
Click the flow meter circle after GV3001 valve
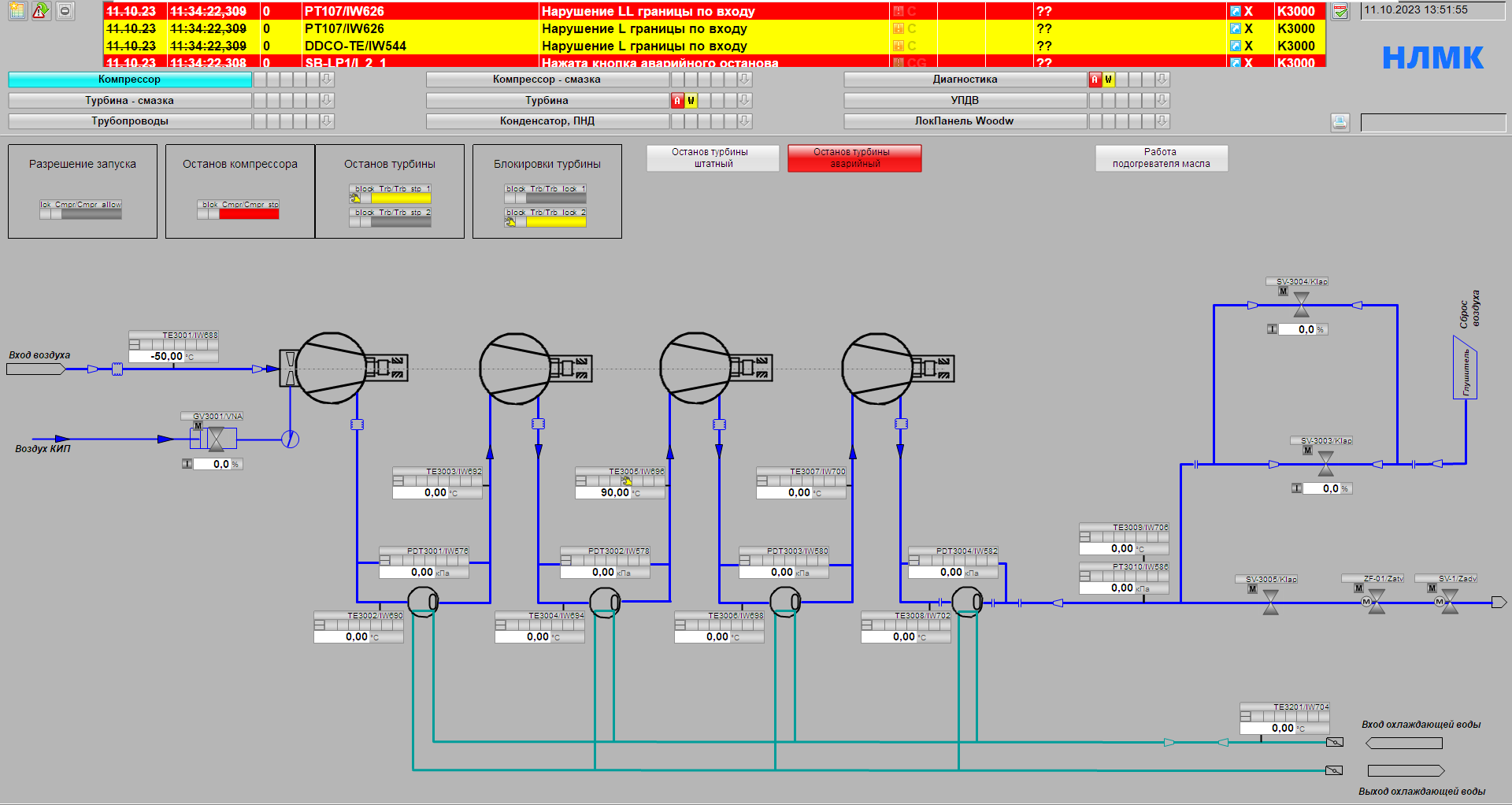[291, 439]
